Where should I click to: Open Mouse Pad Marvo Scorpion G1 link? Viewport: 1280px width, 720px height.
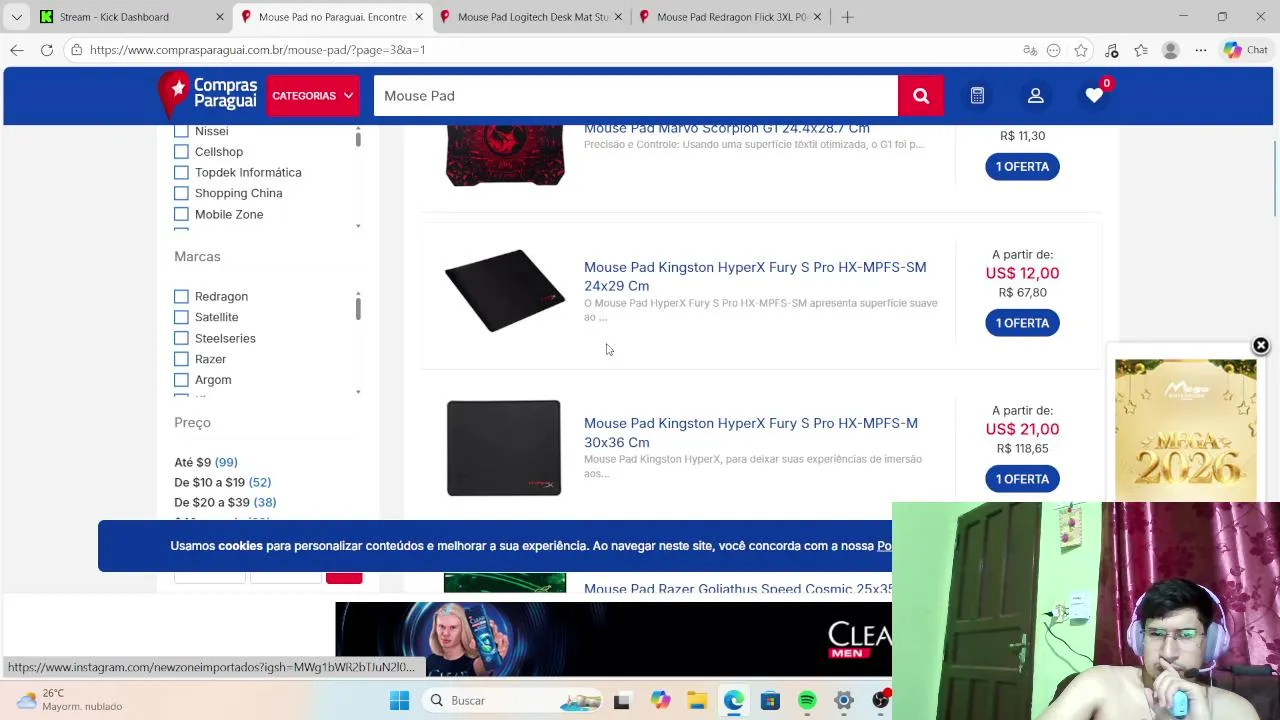[726, 128]
